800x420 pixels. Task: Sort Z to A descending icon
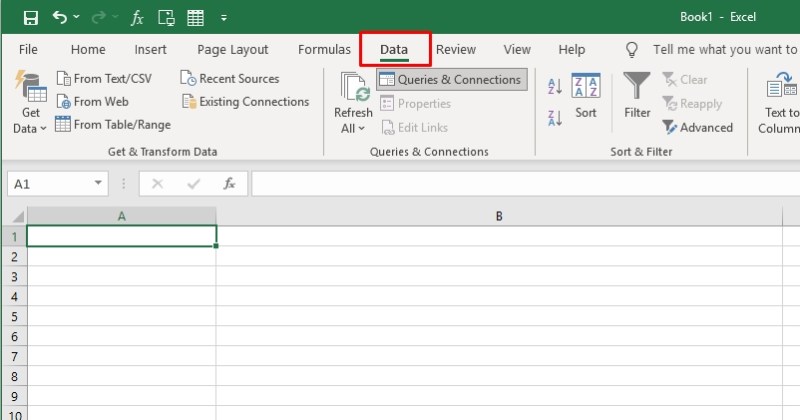[555, 118]
